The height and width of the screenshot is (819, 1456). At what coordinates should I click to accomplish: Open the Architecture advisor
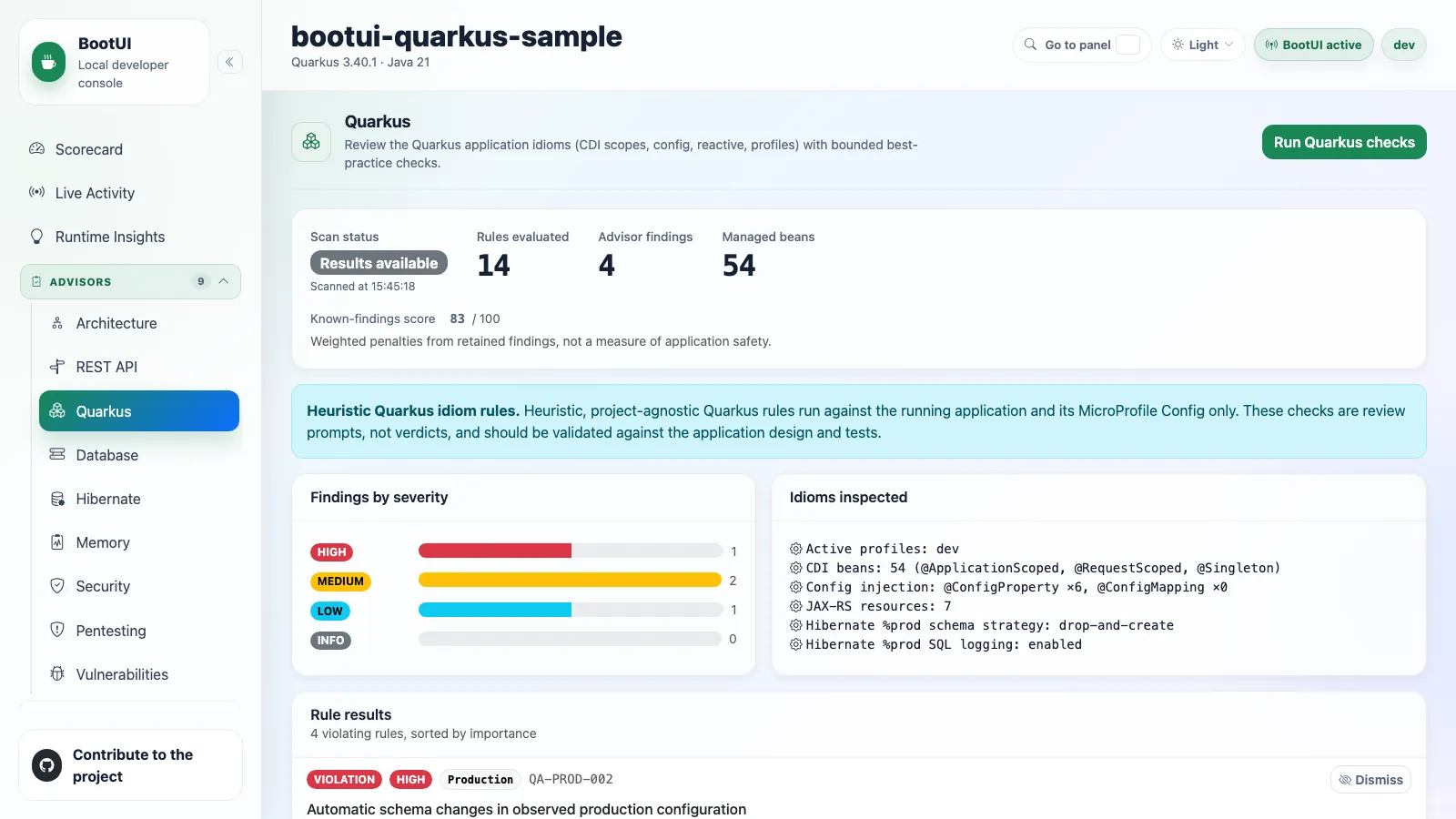point(139,323)
